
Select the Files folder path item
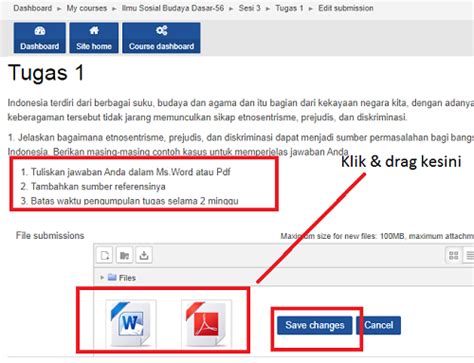122,278
